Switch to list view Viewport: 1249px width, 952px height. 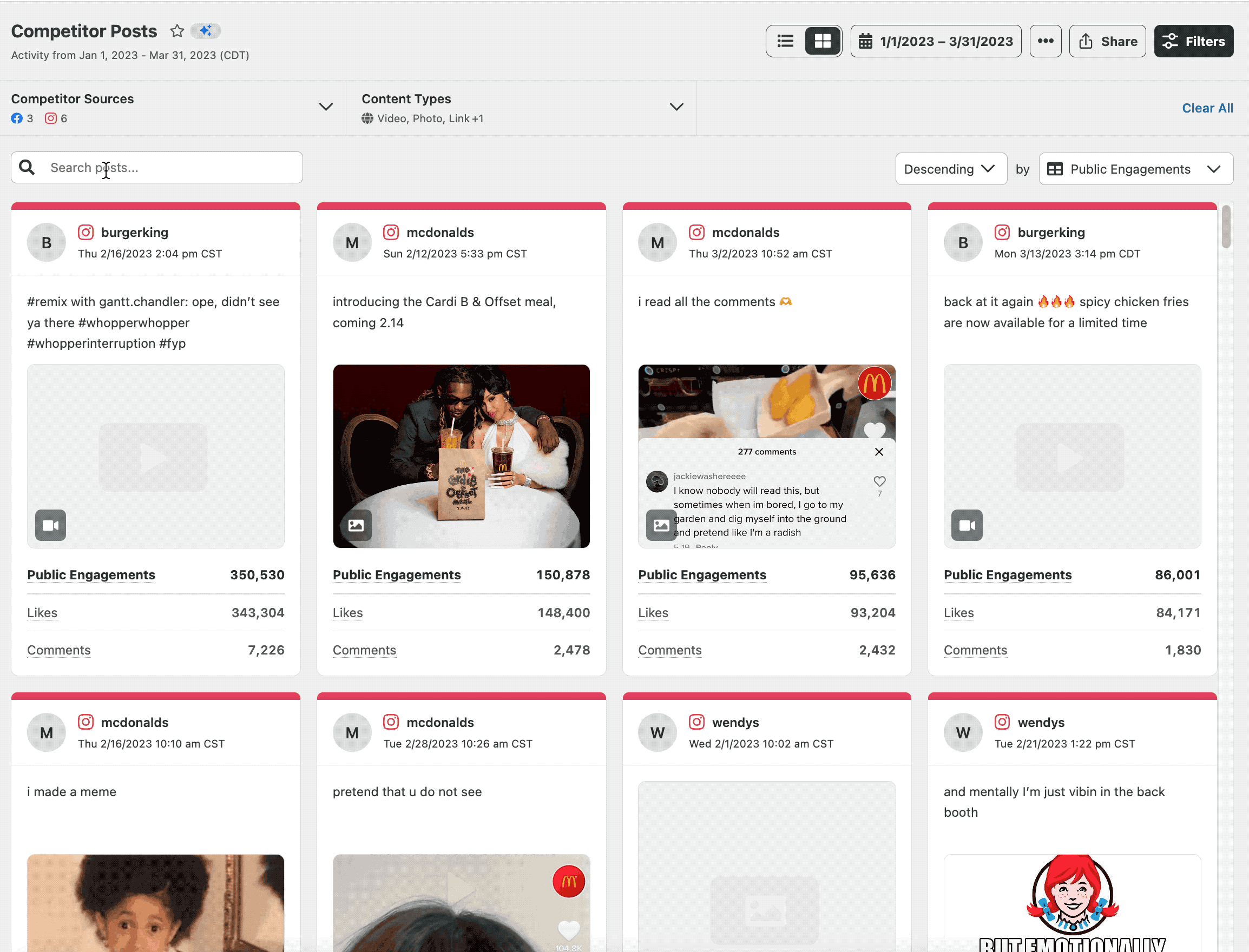click(x=785, y=41)
